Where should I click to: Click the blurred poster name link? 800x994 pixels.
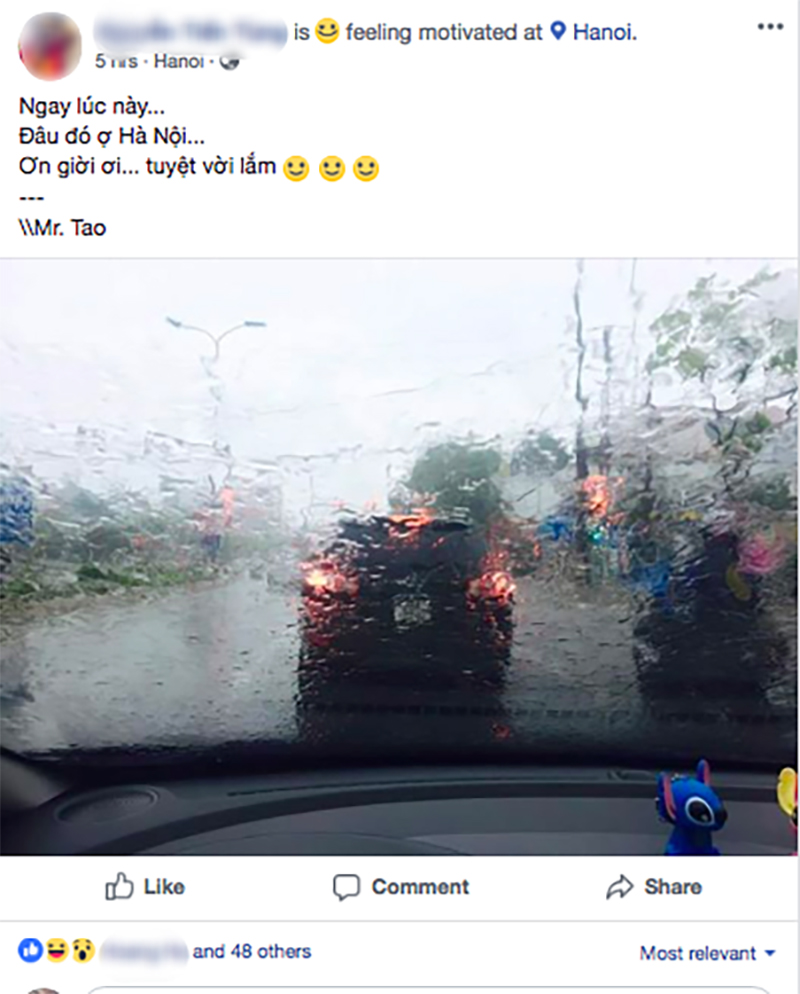(191, 31)
